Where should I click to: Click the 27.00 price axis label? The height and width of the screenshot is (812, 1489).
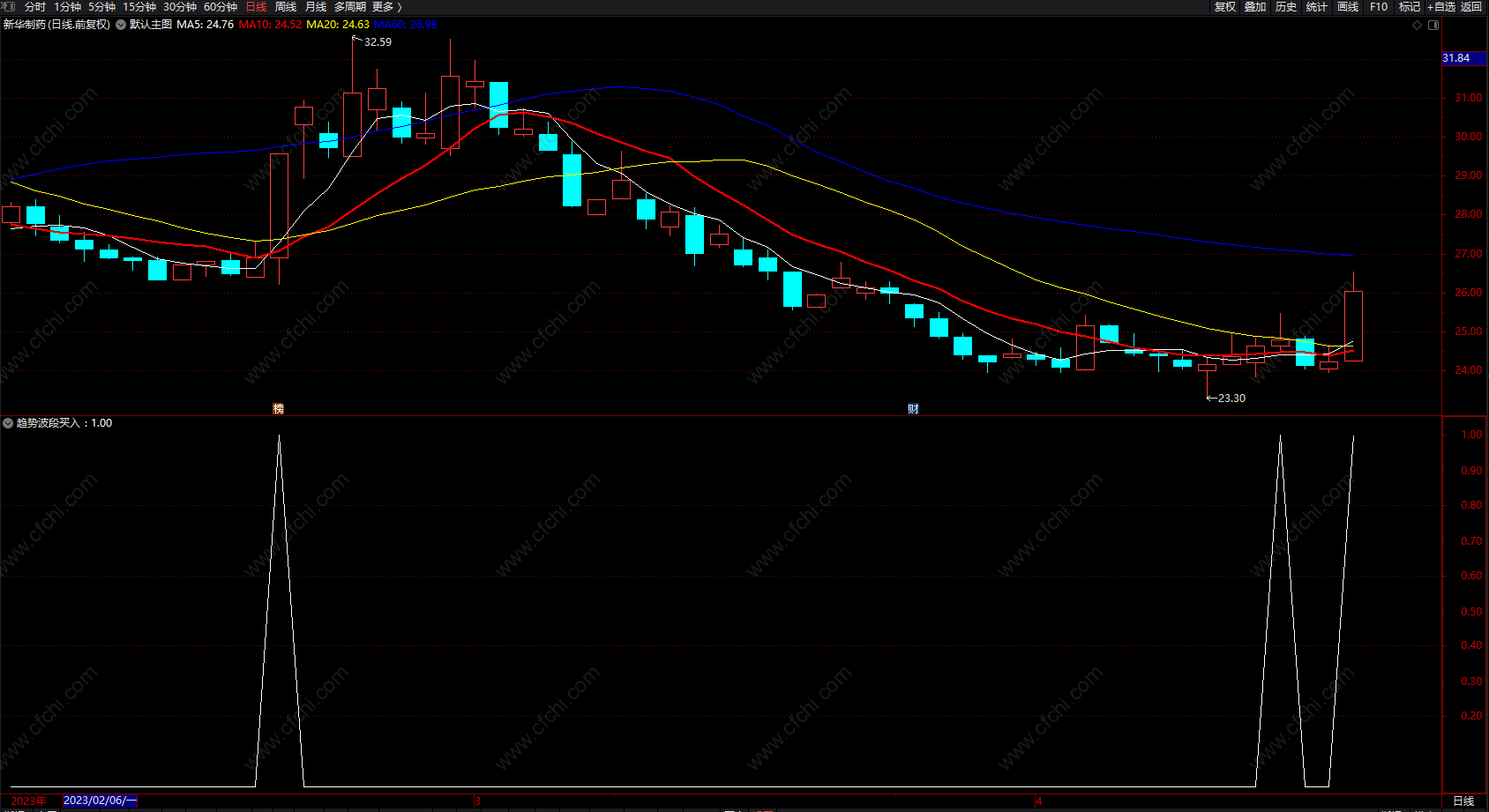pos(1468,254)
